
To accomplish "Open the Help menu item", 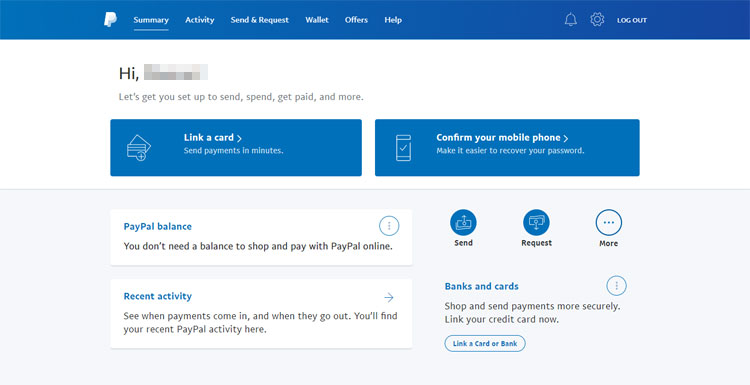I will point(393,20).
